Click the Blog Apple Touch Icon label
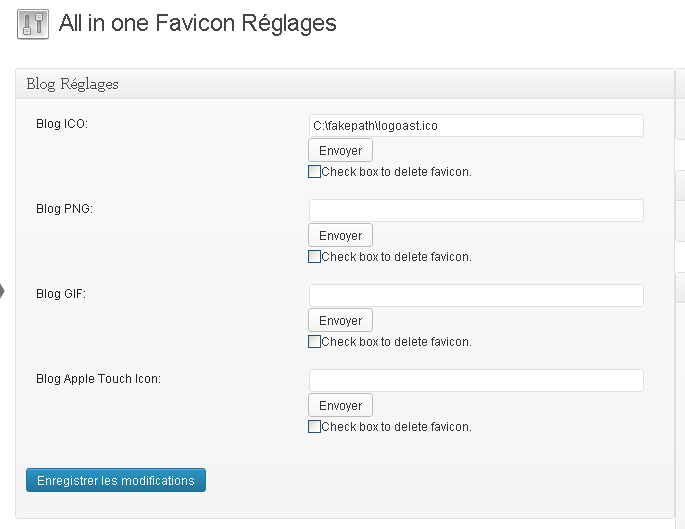This screenshot has width=685, height=529. point(98,379)
